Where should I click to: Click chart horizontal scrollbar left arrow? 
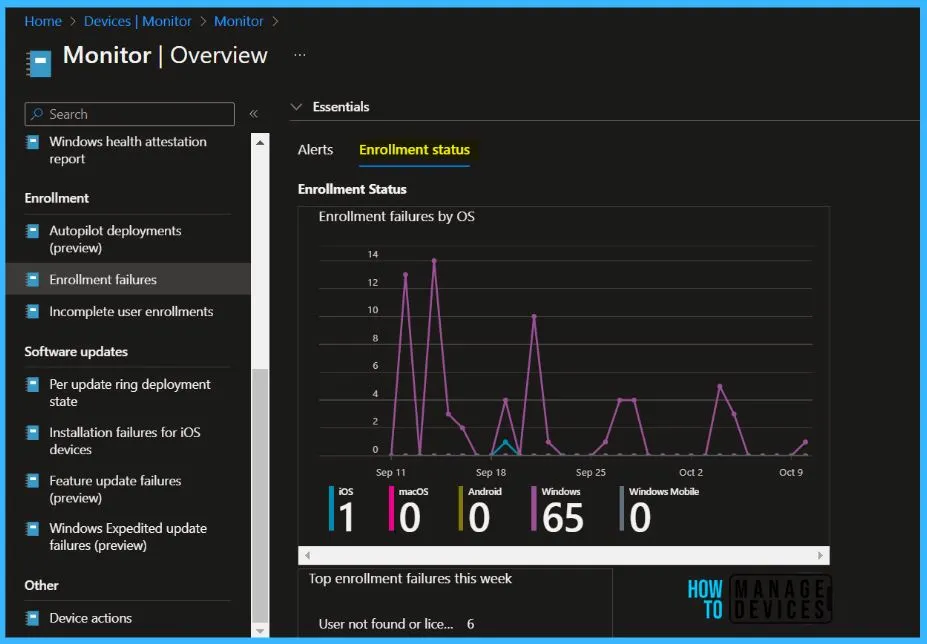[x=307, y=555]
